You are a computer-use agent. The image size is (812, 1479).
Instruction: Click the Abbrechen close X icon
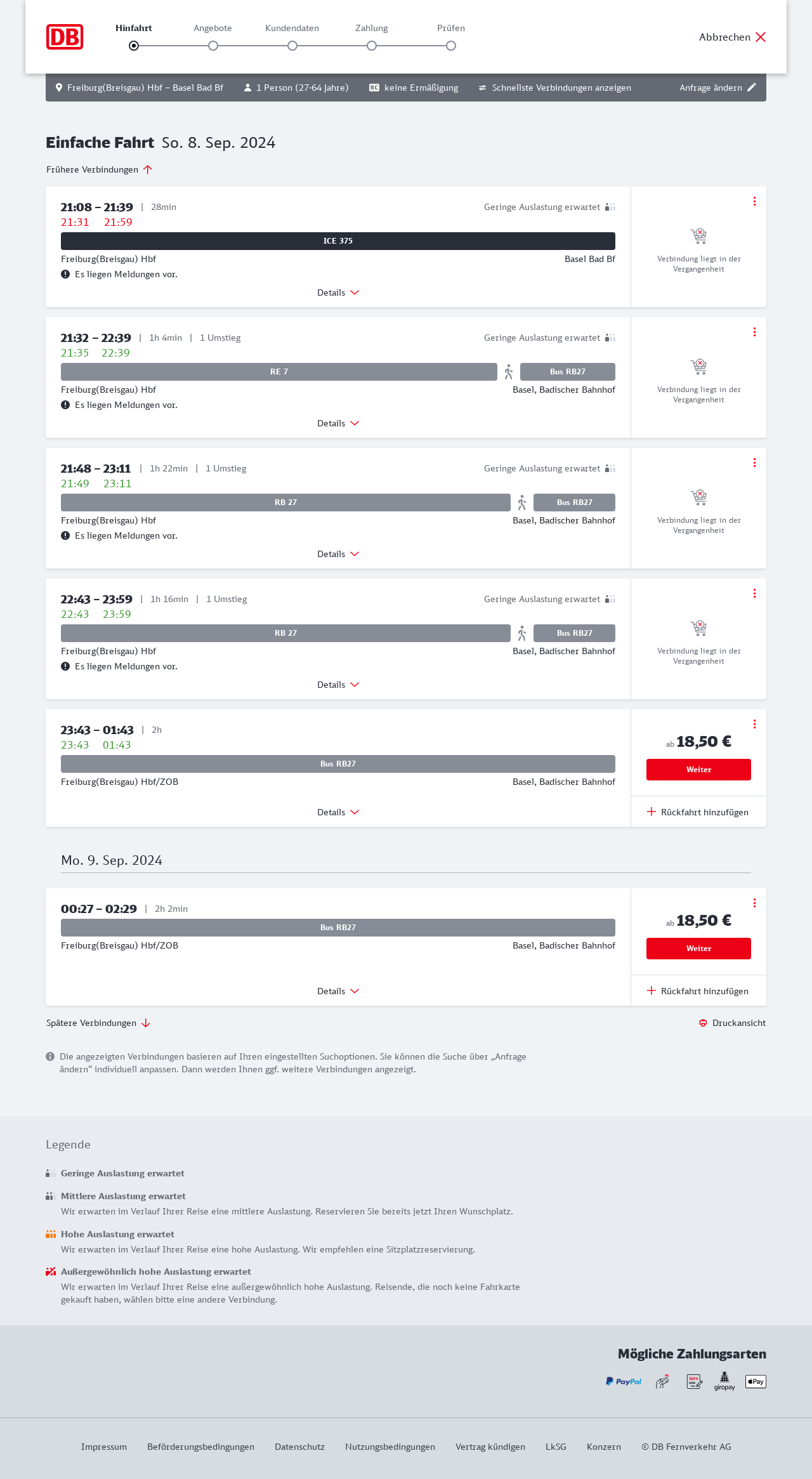761,37
